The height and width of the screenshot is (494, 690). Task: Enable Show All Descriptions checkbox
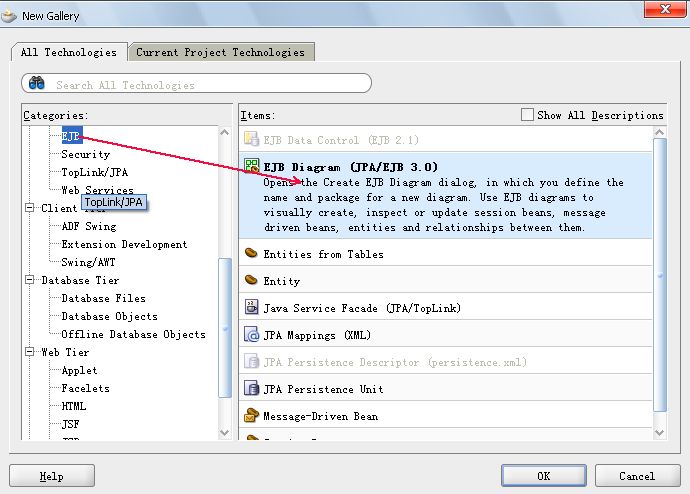coord(527,115)
